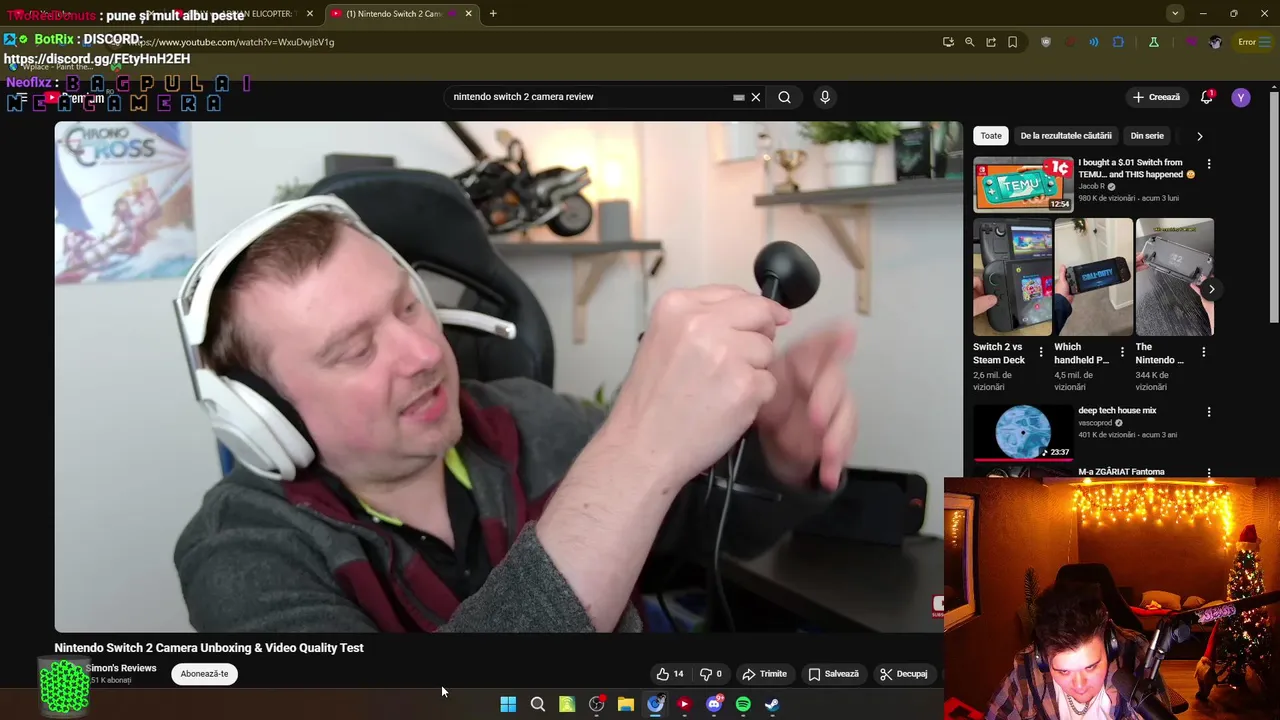Open options for TEMU Switch video
1280x720 pixels.
[x=1208, y=164]
